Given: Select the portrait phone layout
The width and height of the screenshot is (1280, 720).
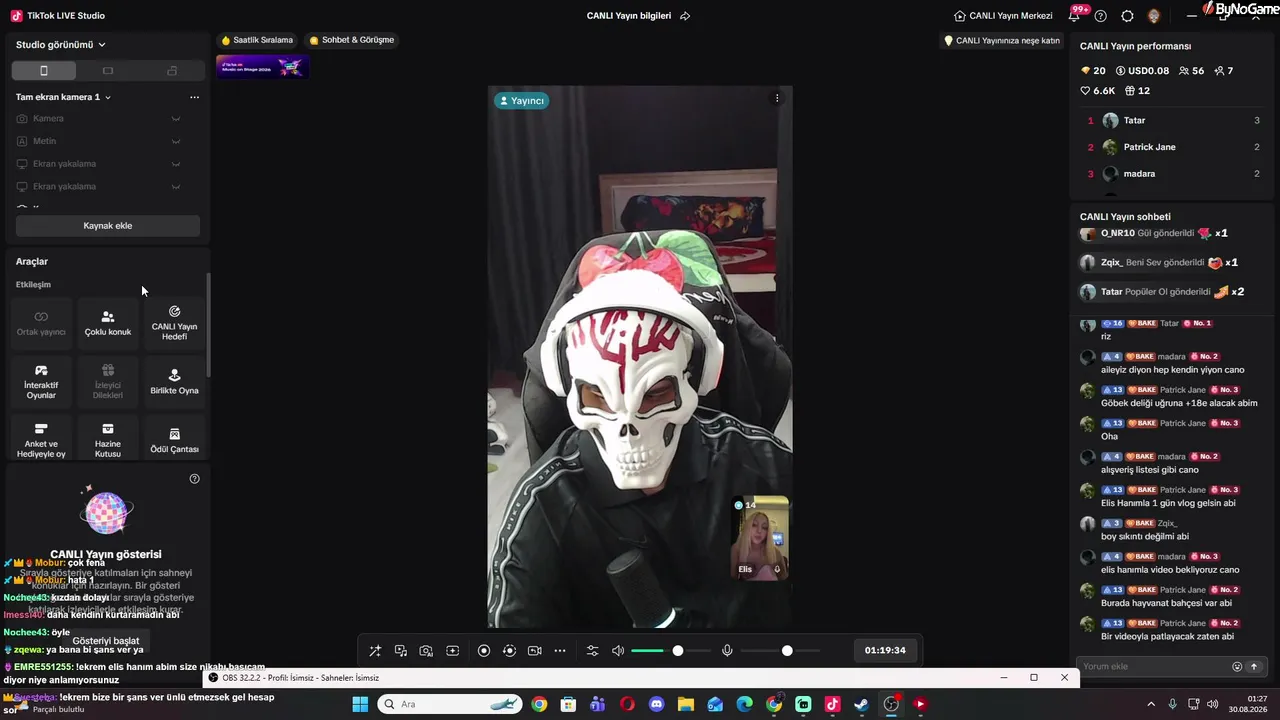Looking at the screenshot, I should [x=43, y=71].
